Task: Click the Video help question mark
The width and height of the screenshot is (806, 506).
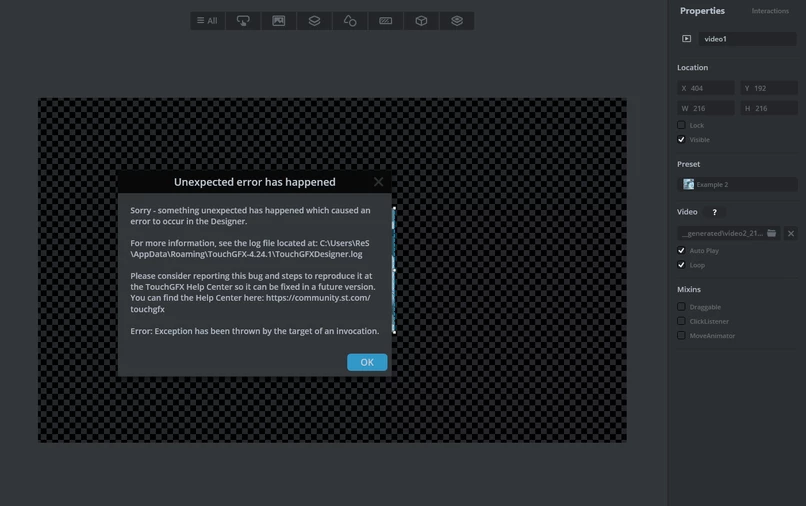Action: pyautogui.click(x=714, y=212)
